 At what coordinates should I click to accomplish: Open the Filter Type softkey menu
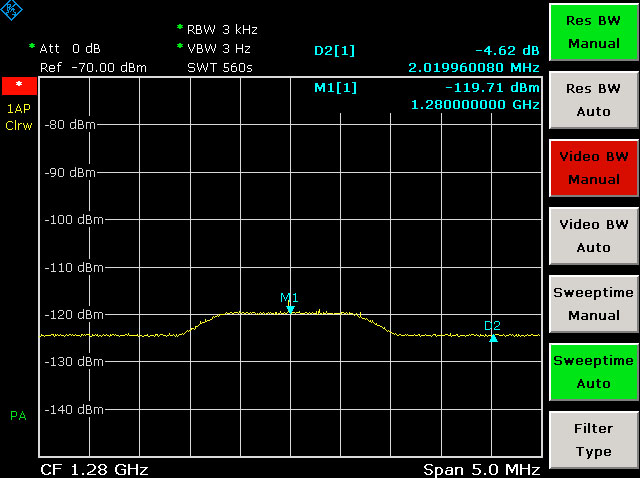pos(594,440)
